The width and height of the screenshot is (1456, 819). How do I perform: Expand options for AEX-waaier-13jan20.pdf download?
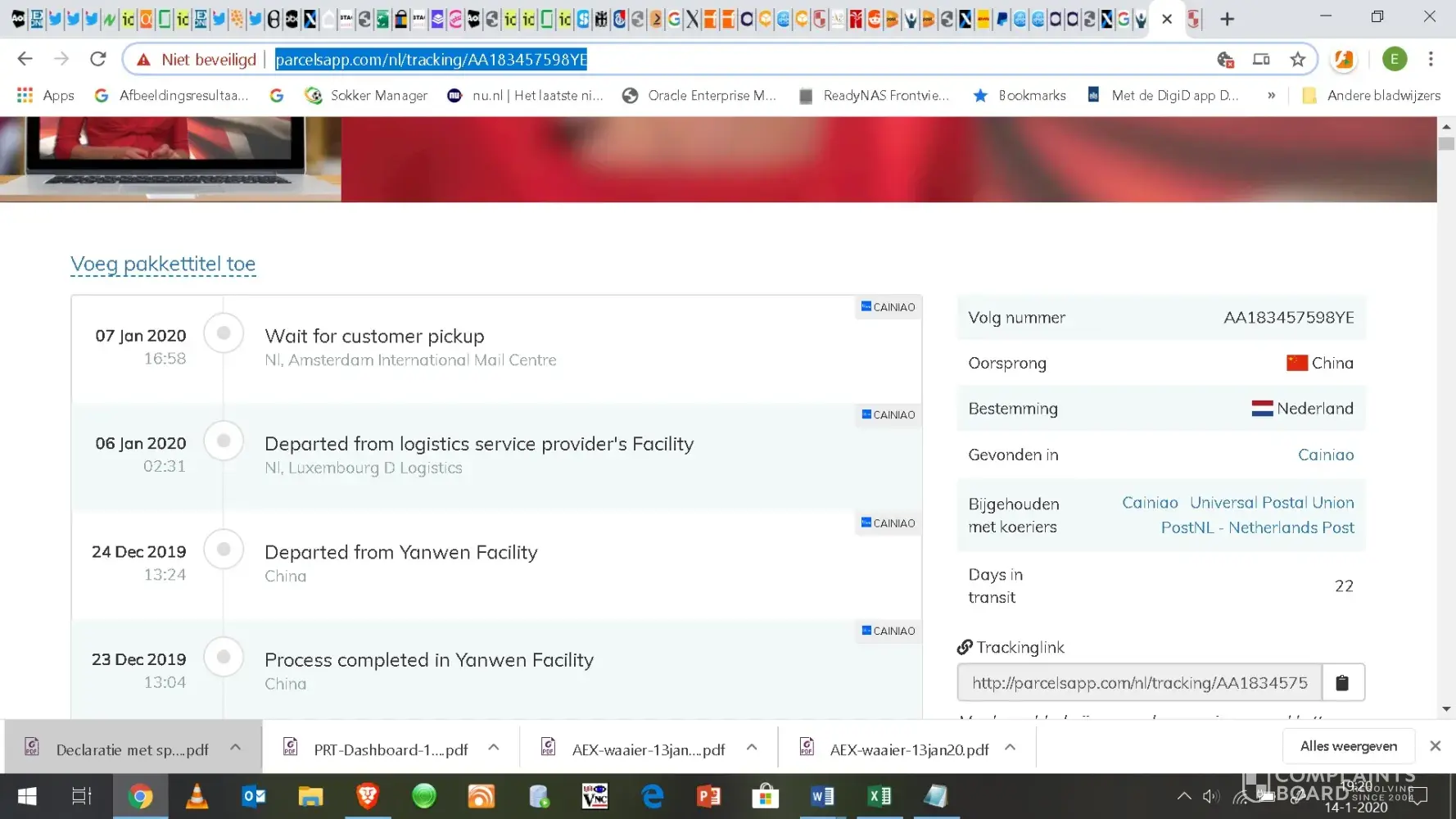tap(1011, 747)
